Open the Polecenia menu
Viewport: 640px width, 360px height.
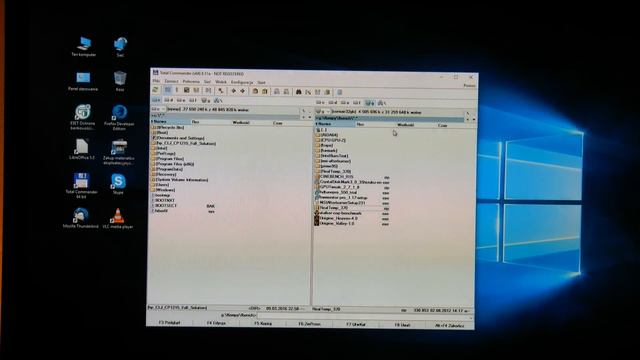click(191, 82)
